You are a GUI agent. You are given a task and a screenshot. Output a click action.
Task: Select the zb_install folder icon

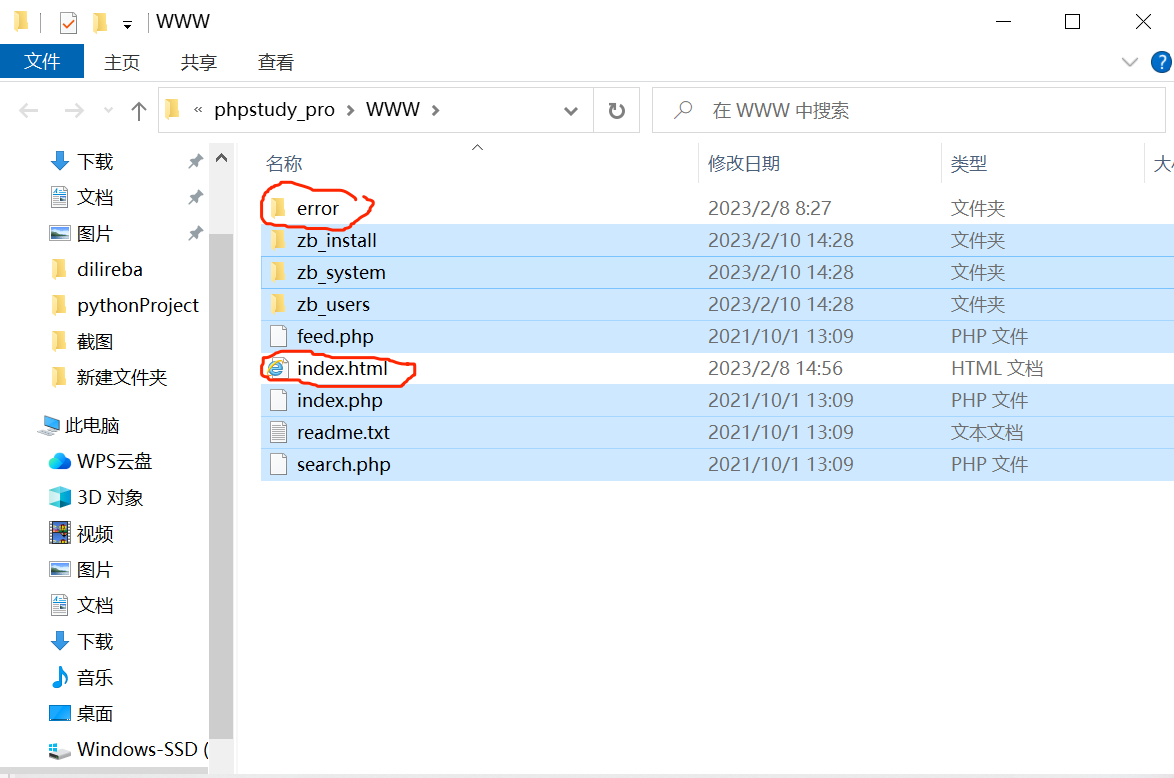point(278,240)
